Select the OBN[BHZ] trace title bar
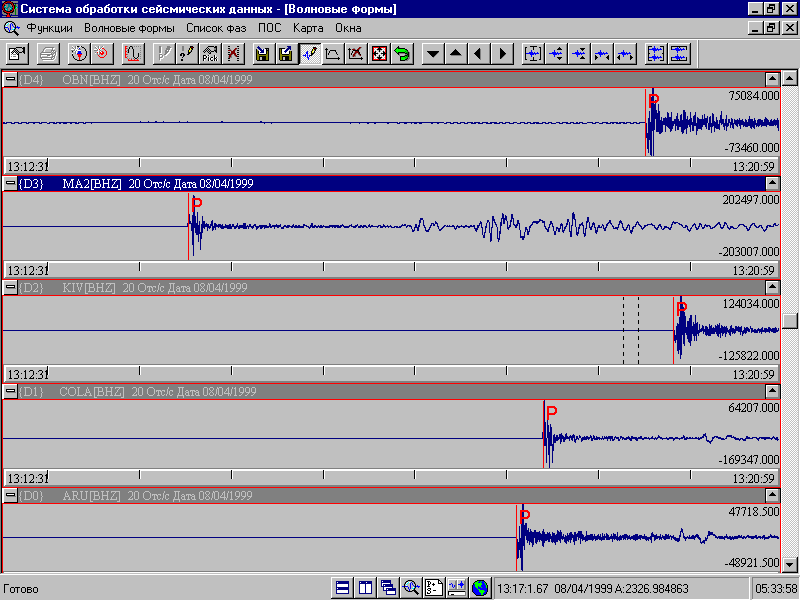Image resolution: width=800 pixels, height=600 pixels. point(390,79)
